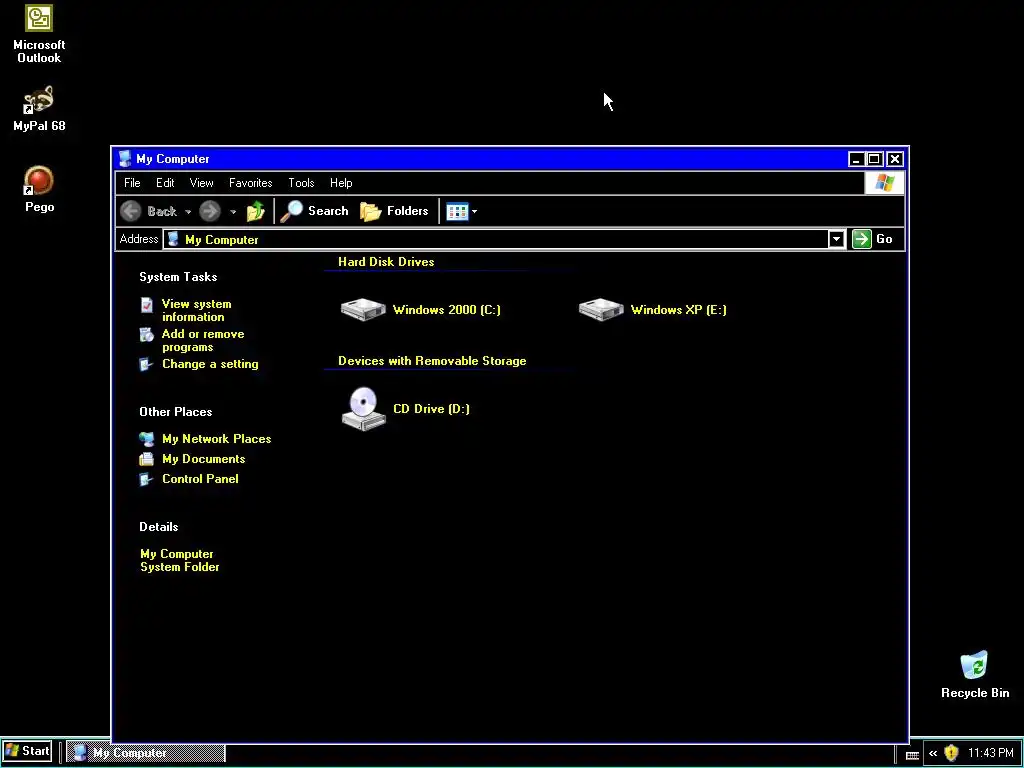Open the Microsoft Outlook desktop icon
Viewport: 1024px width, 768px height.
[x=39, y=33]
